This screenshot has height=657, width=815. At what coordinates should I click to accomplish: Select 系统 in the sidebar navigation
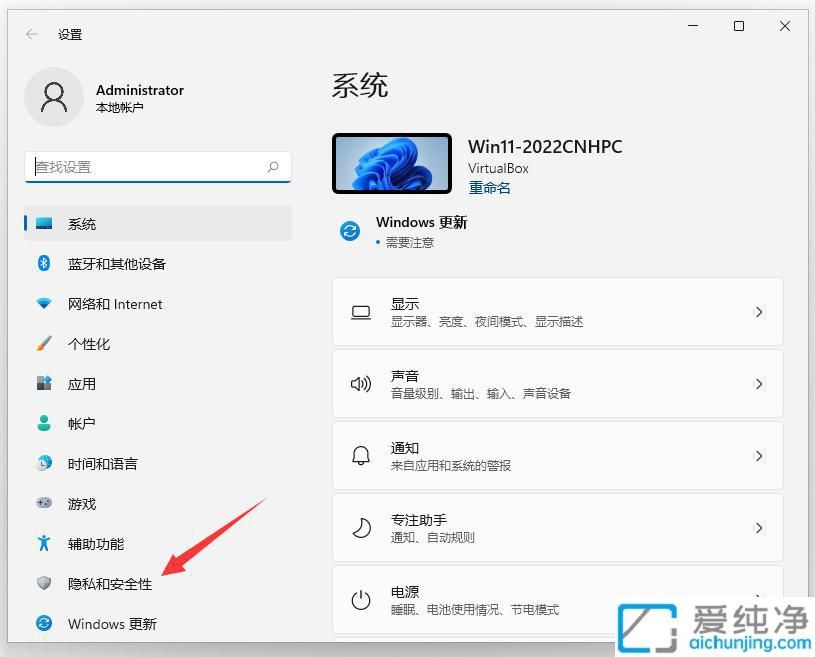point(80,224)
